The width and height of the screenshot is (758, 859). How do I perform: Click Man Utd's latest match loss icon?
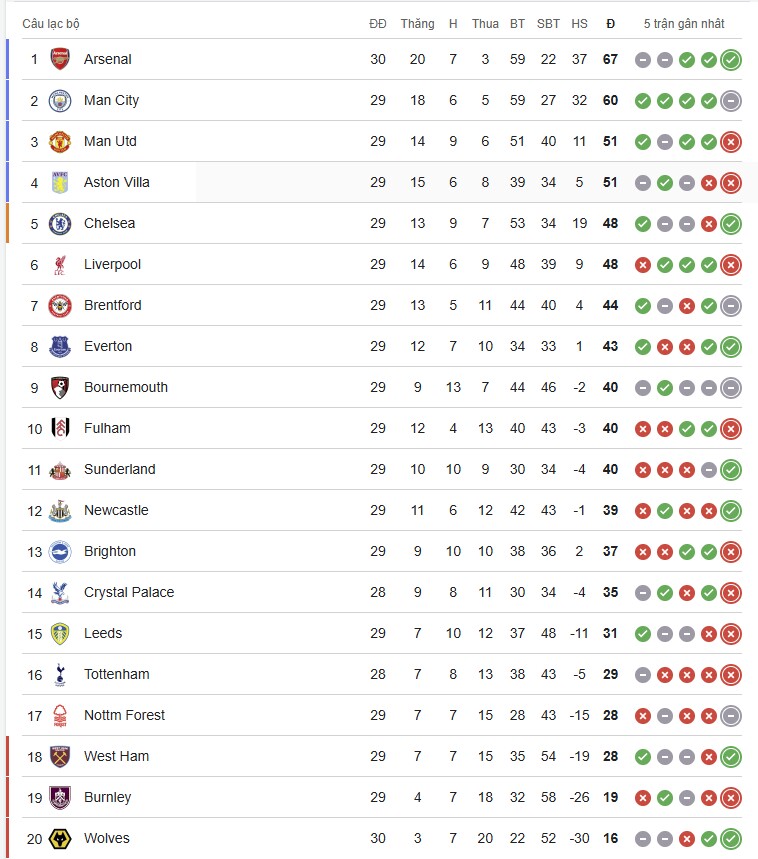click(x=731, y=142)
